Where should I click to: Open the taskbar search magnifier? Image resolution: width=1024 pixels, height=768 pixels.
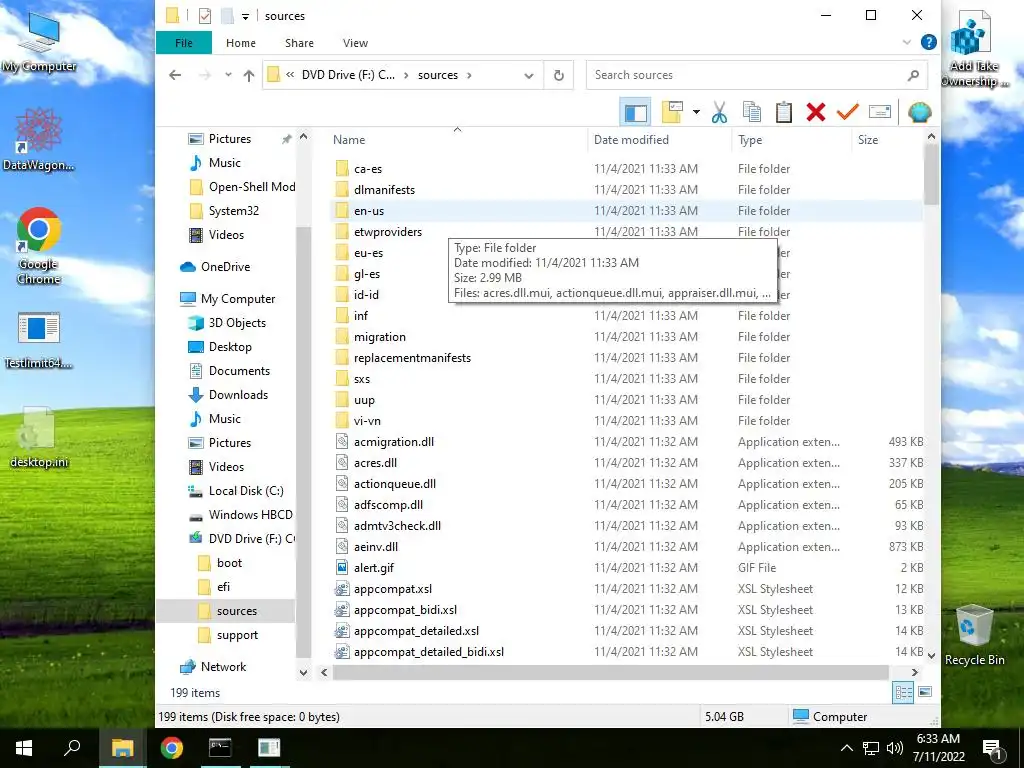coord(72,748)
